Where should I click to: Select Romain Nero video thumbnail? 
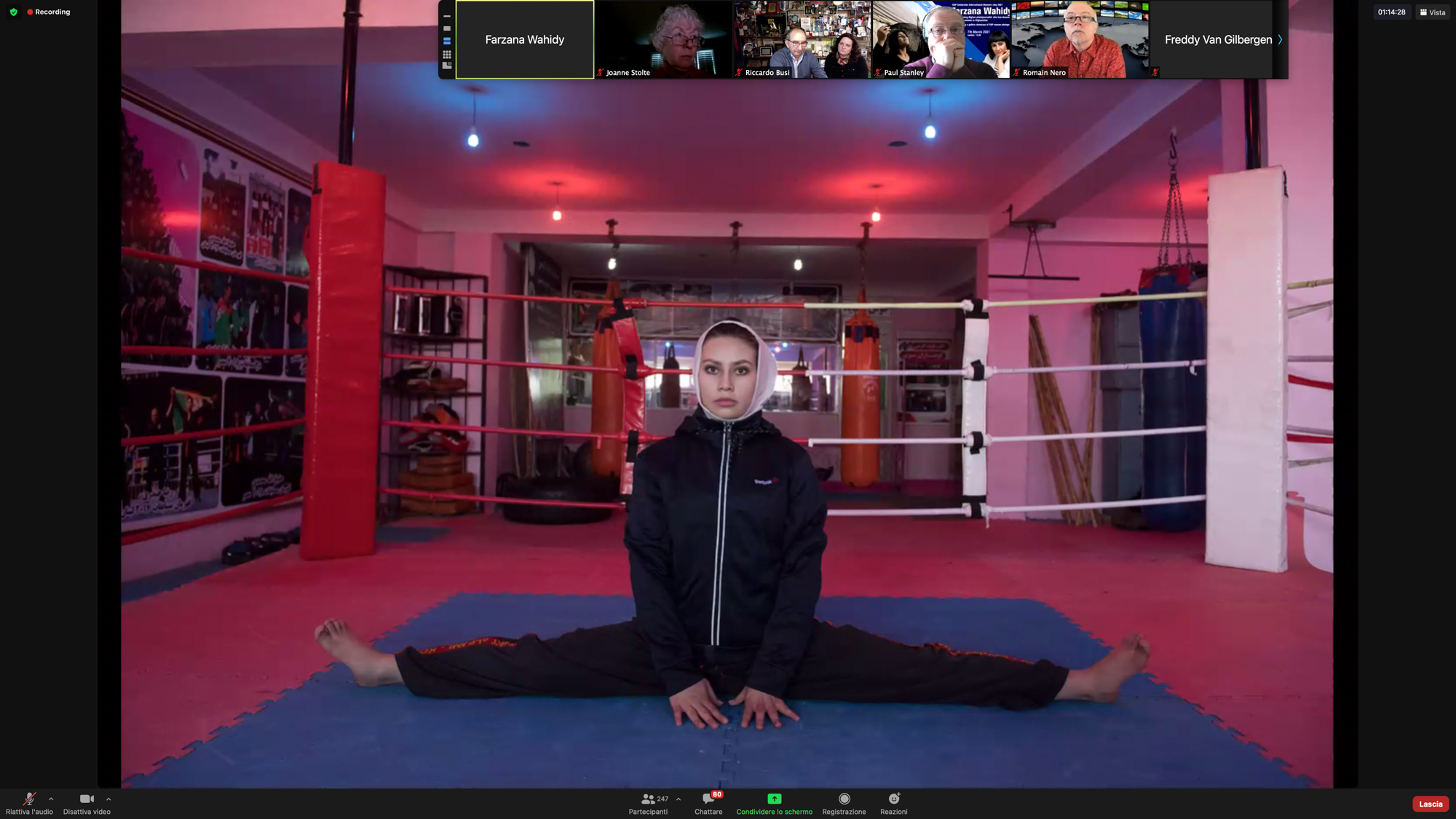pos(1079,39)
